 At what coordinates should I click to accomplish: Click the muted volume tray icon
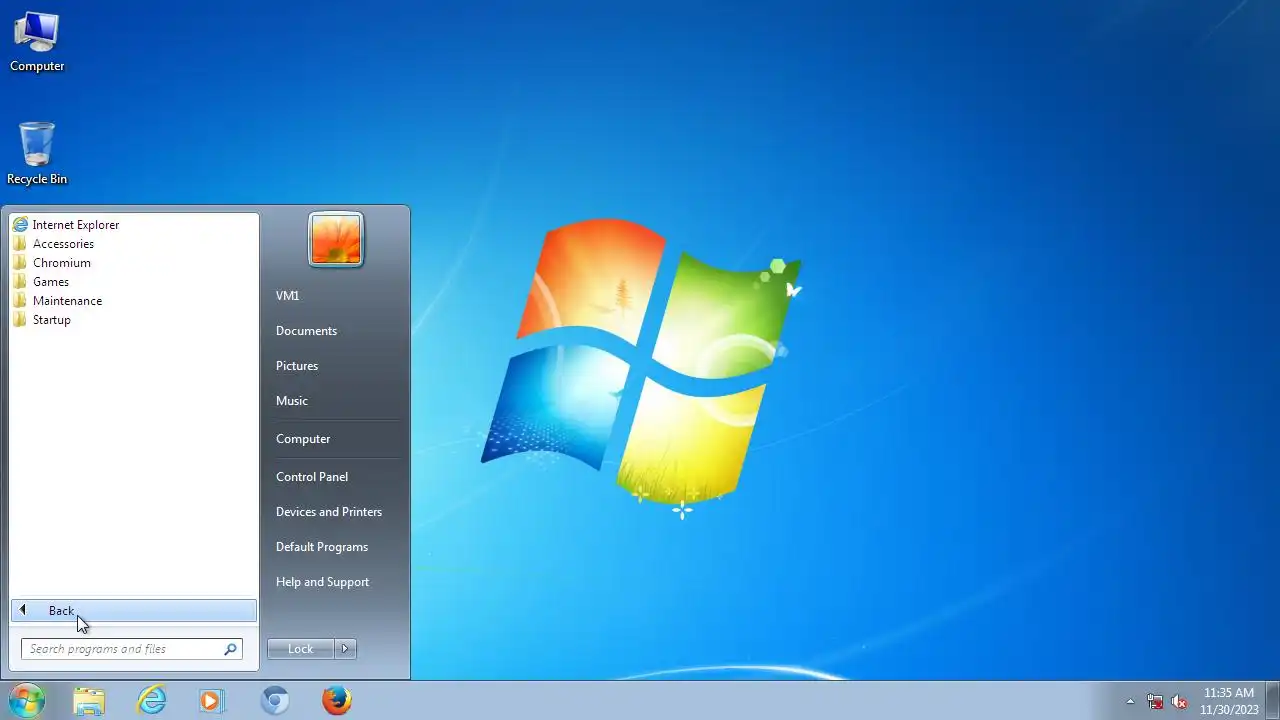[1180, 701]
